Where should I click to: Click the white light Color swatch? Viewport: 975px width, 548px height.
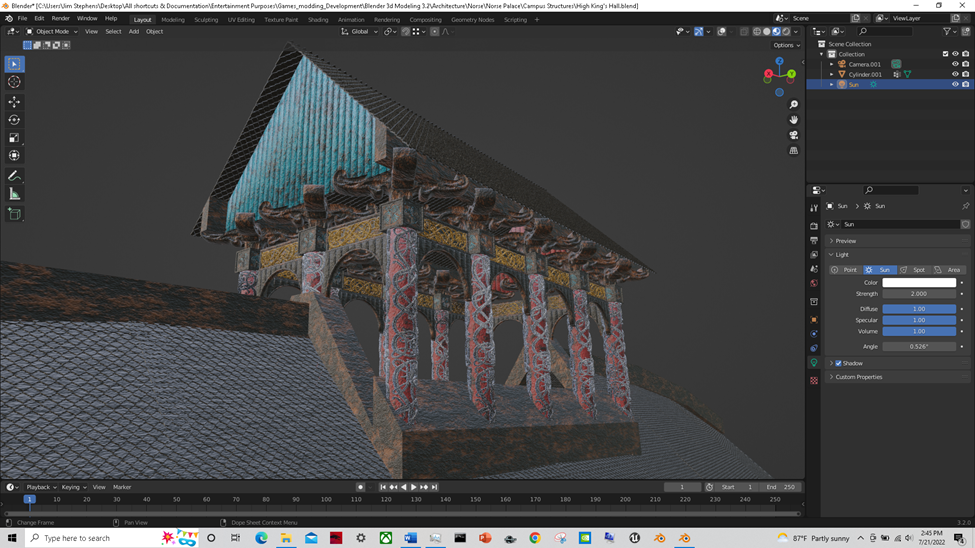(x=919, y=283)
